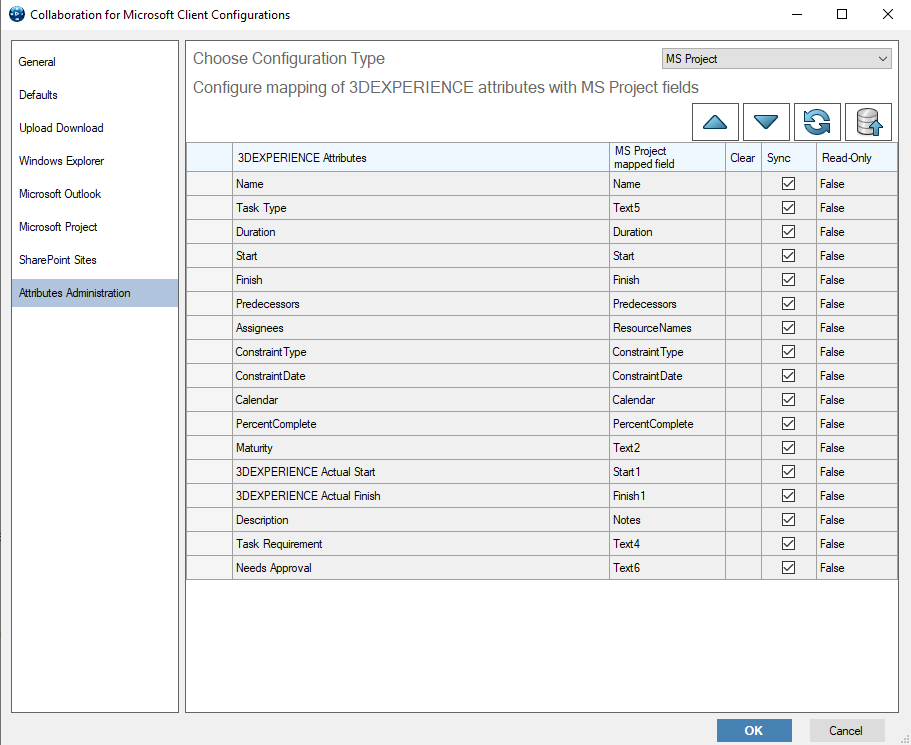Open the Microsoft Project page

[95, 227]
